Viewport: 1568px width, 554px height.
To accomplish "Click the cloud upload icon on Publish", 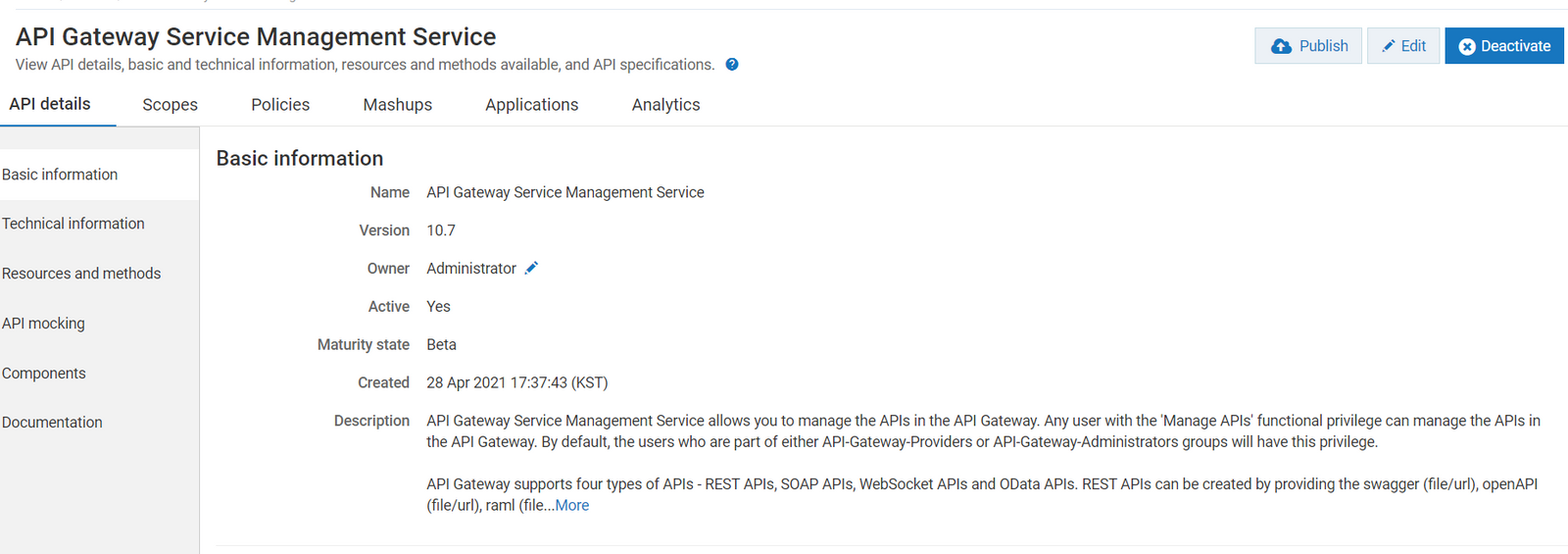I will click(1281, 46).
